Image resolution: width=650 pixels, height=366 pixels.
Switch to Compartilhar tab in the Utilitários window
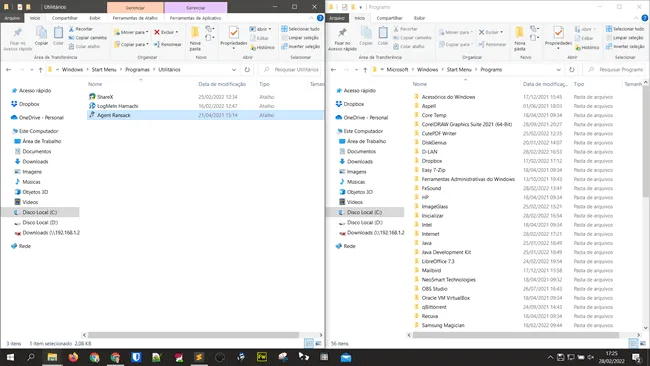point(65,18)
